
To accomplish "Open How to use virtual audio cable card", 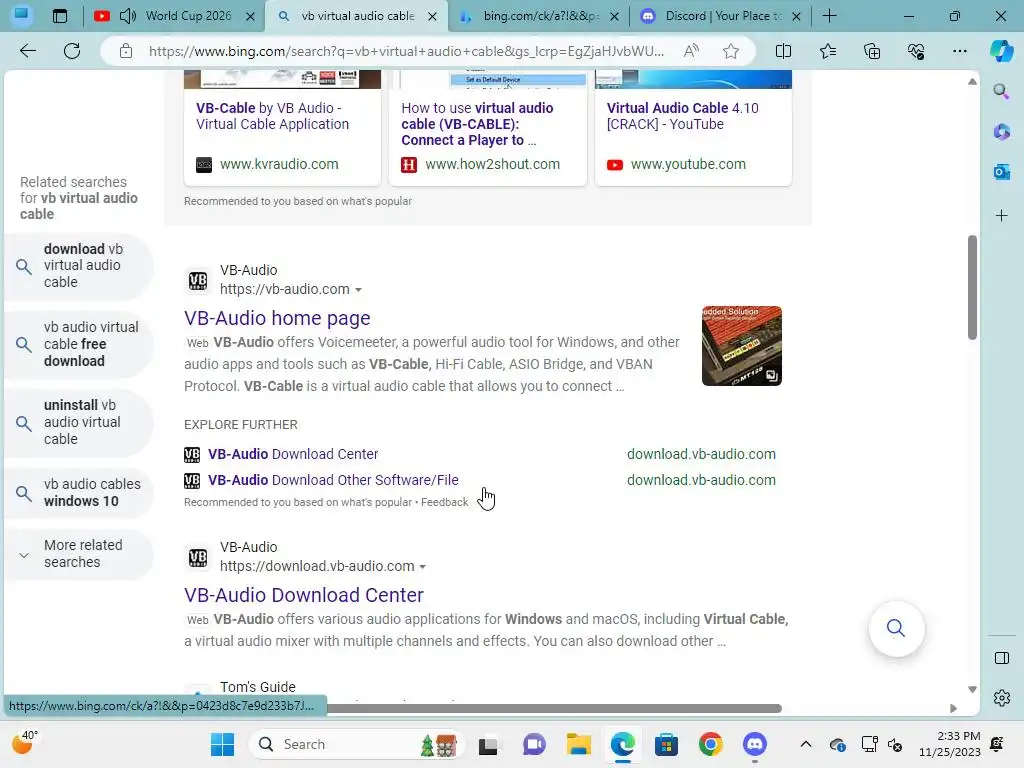I will tap(488, 128).
